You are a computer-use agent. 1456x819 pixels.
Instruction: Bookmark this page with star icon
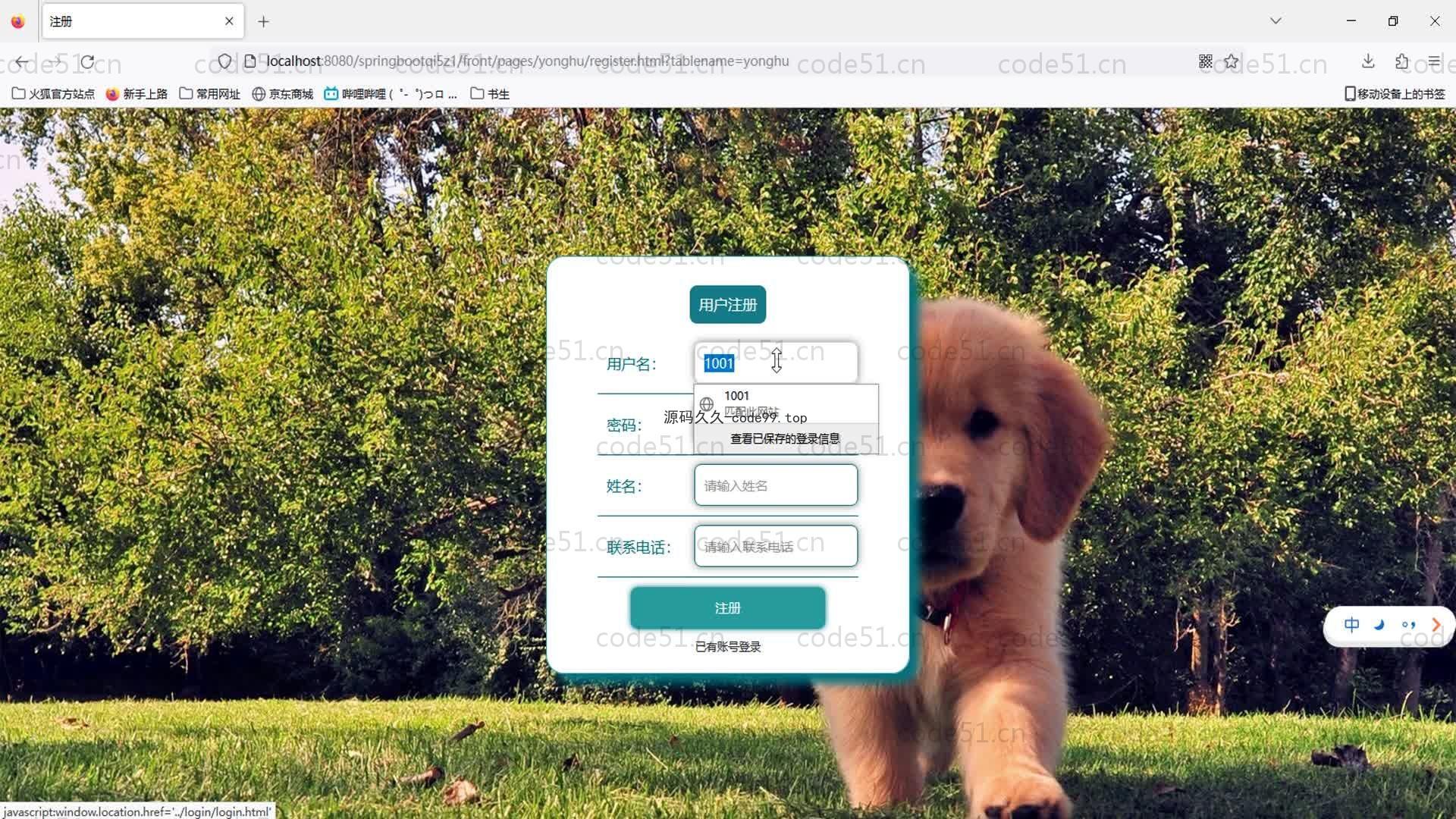tap(1231, 61)
